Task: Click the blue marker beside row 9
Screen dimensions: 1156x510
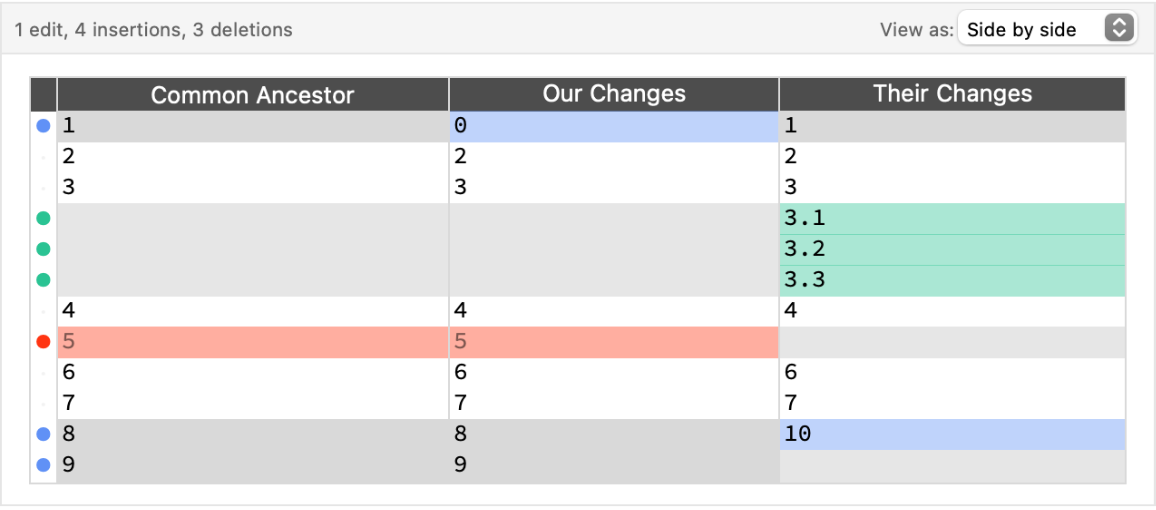Action: 43,465
